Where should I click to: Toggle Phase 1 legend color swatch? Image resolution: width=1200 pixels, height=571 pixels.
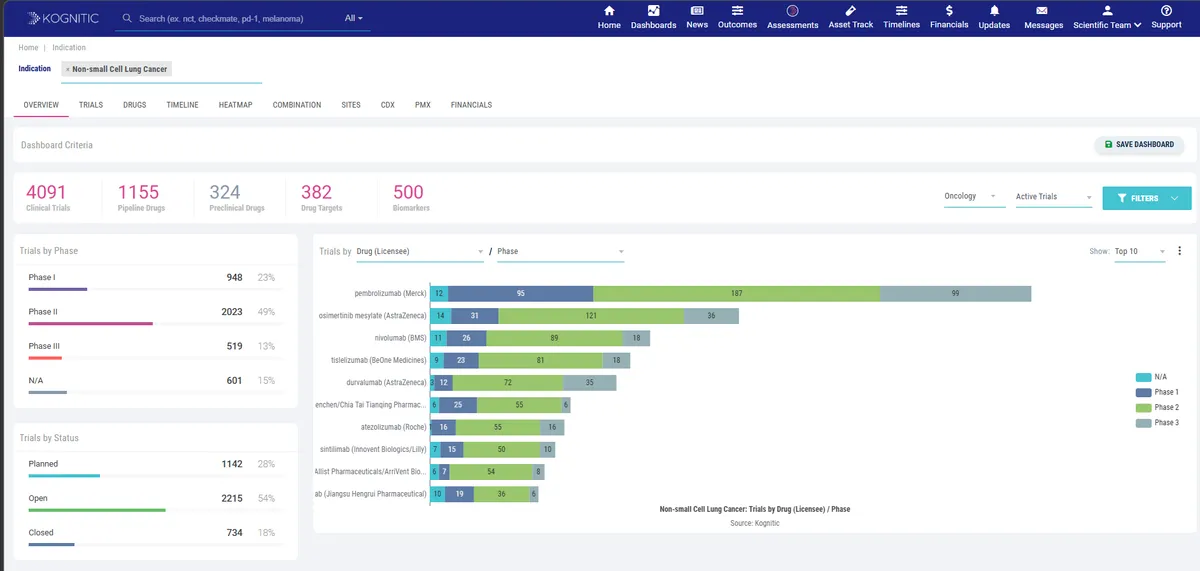(x=1143, y=392)
